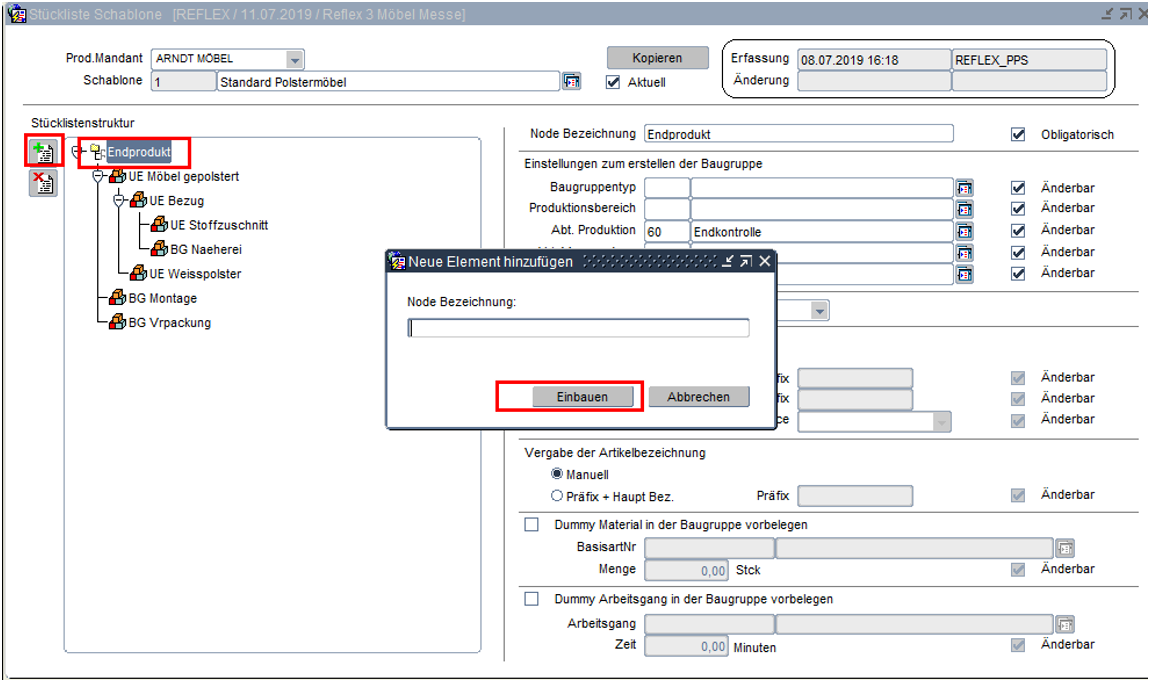
Task: Click Abbrechen to cancel the dialog
Action: [698, 397]
